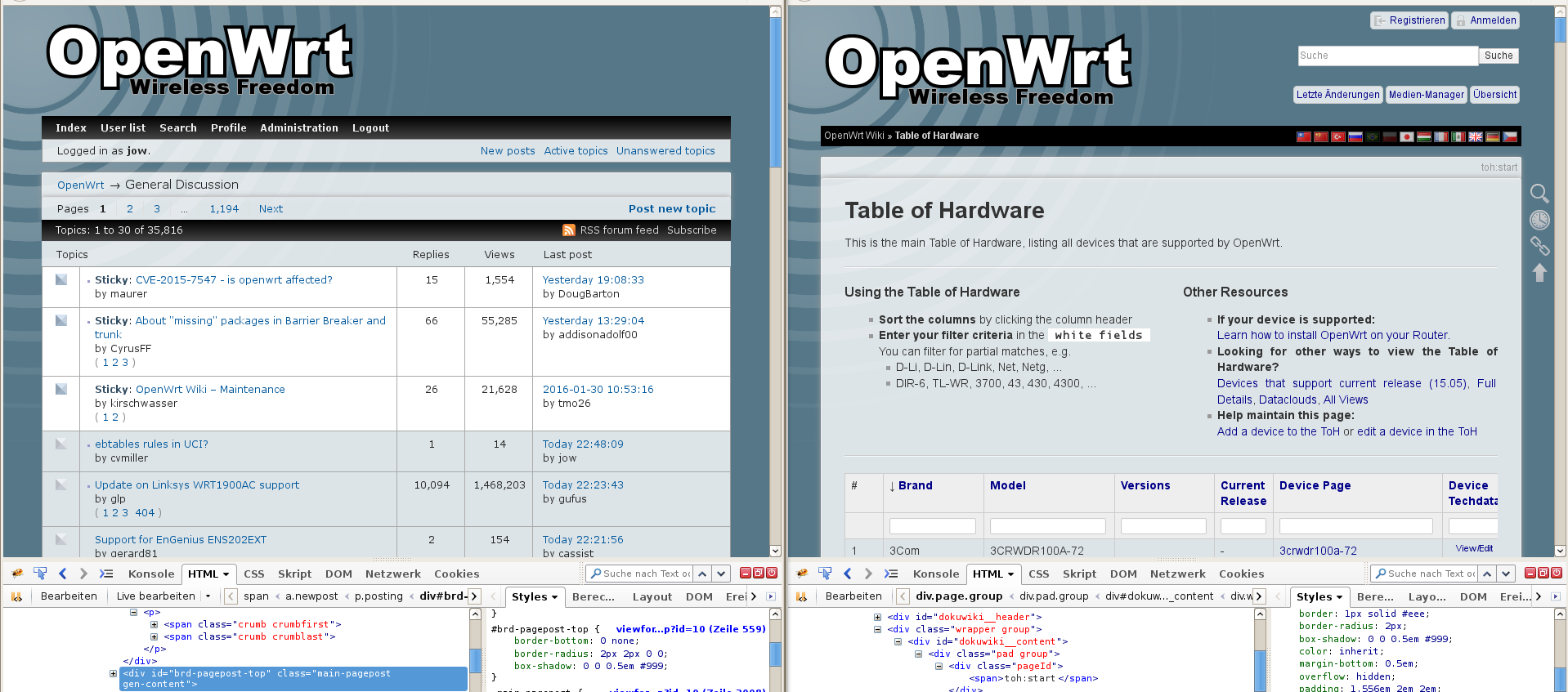The width and height of the screenshot is (1568, 692).
Task: Open User list in forum menu
Action: [123, 127]
